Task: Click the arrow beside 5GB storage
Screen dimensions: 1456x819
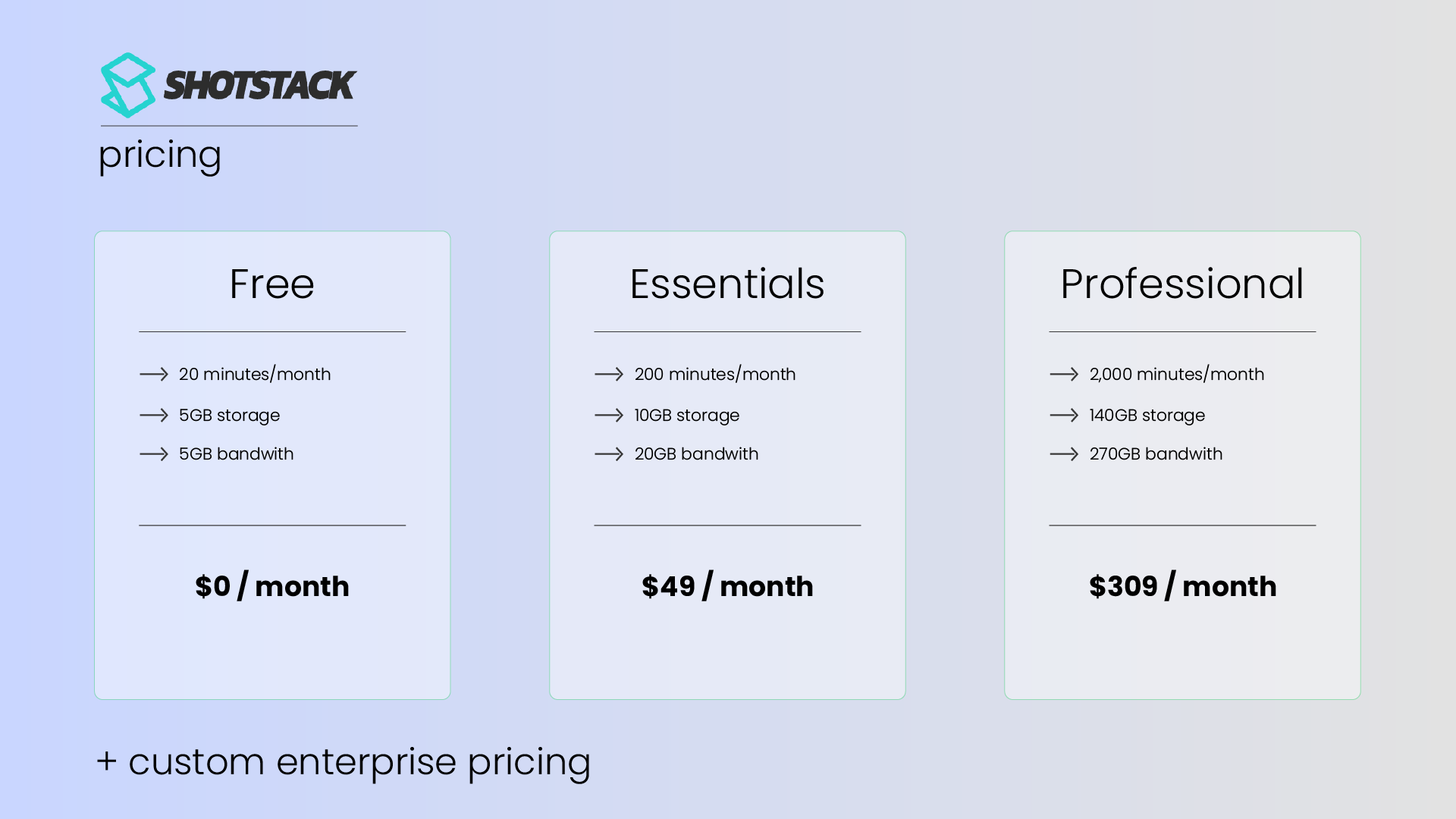Action: (154, 415)
